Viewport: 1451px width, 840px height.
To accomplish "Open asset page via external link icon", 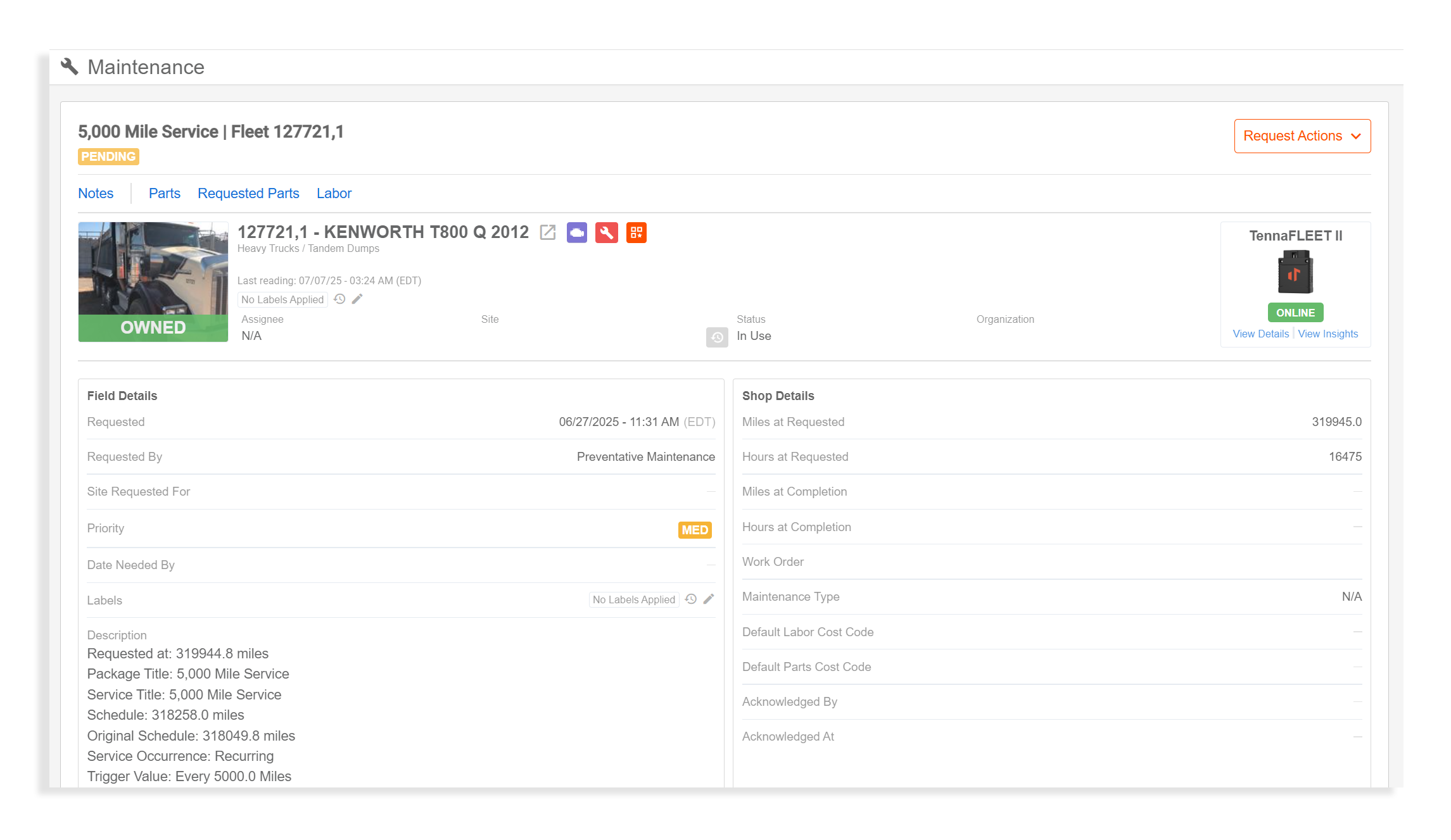I will coord(547,233).
